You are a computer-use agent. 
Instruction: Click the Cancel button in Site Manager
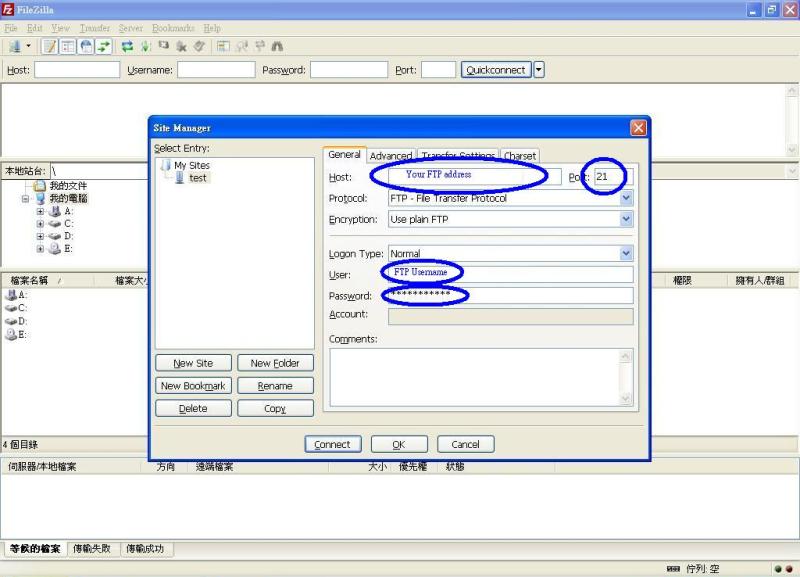pos(465,444)
